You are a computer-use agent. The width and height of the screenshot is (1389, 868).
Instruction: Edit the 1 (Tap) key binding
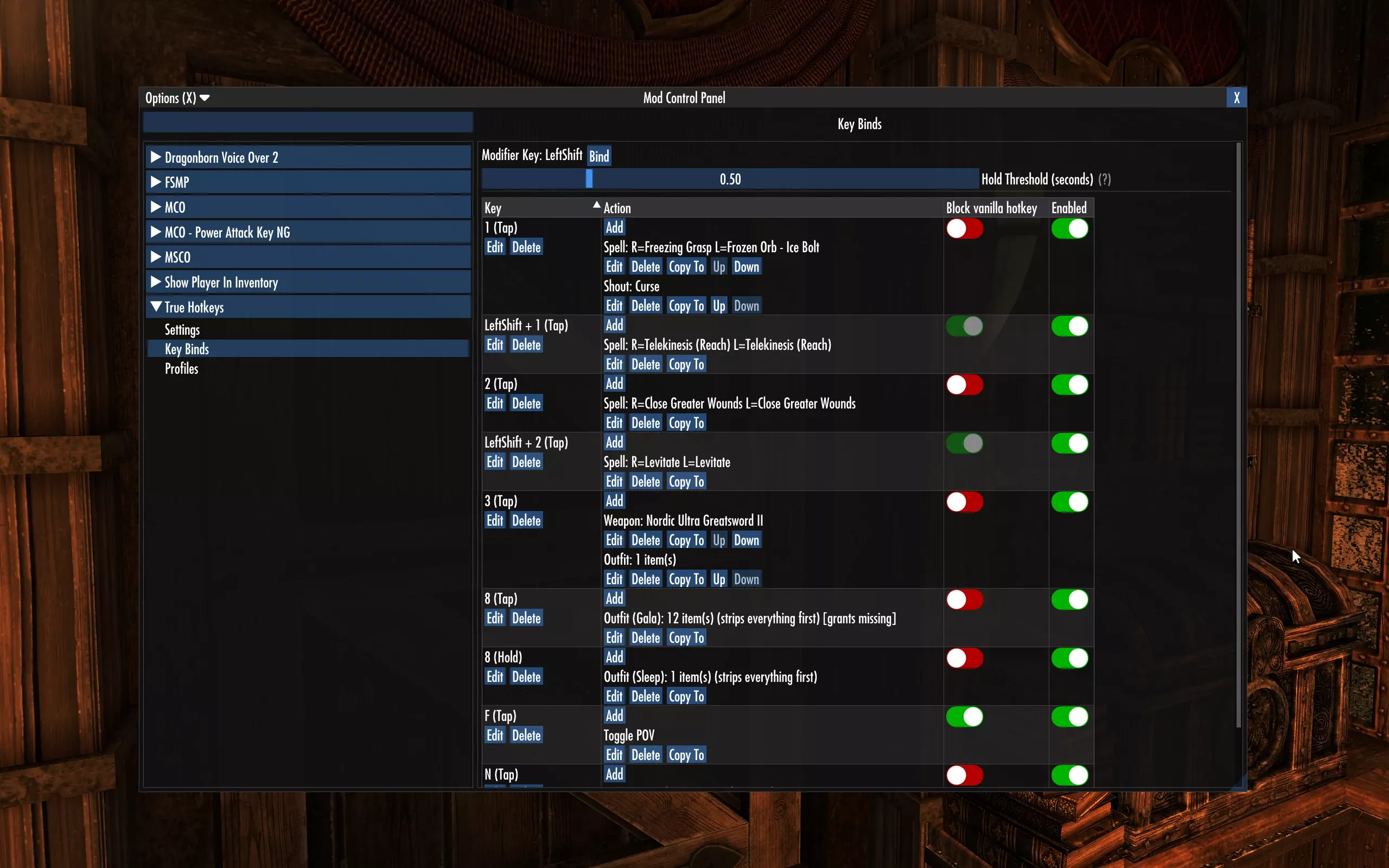click(495, 247)
